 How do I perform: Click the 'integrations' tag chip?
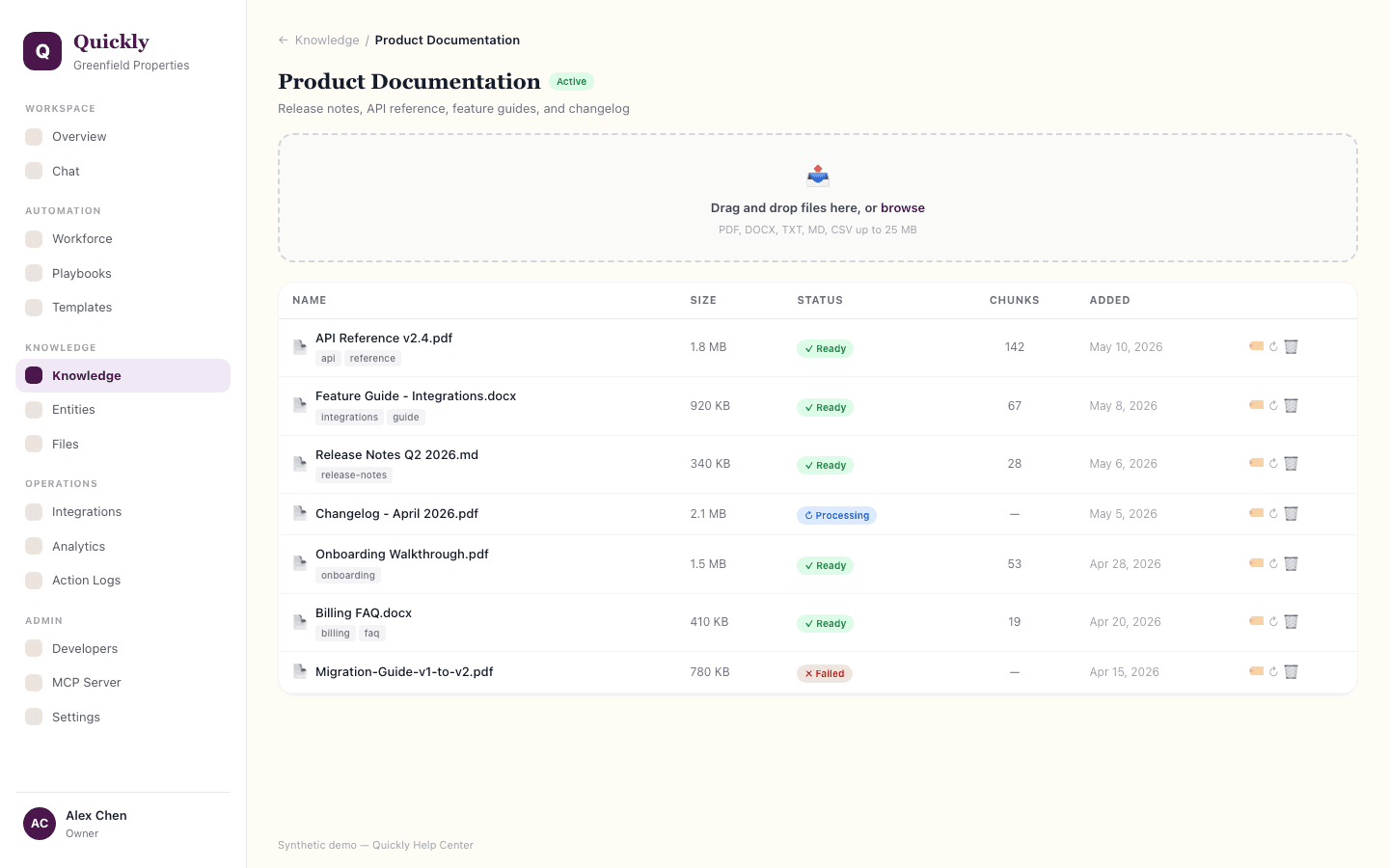pos(349,418)
